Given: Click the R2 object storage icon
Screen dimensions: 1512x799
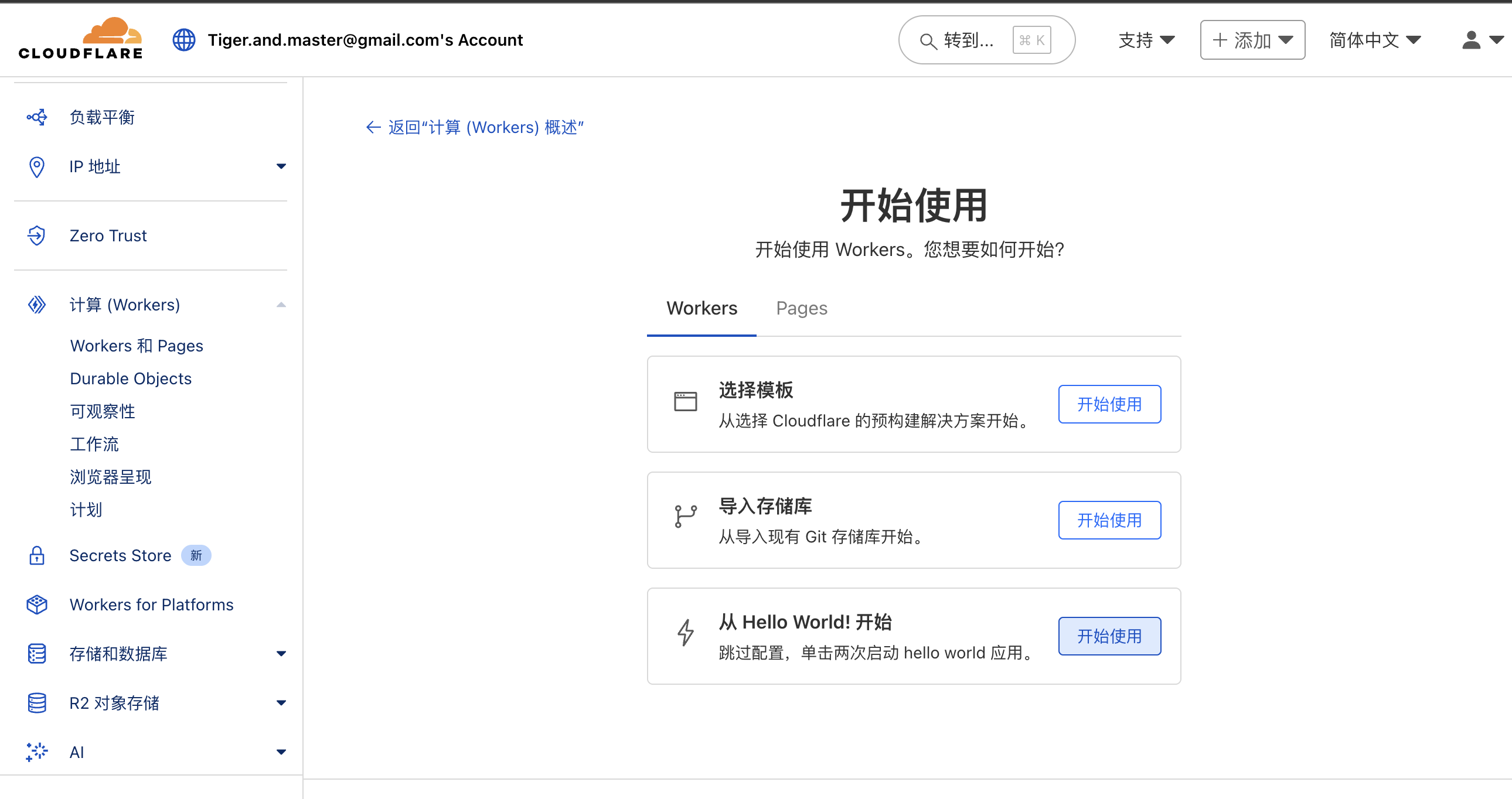Looking at the screenshot, I should (x=36, y=703).
